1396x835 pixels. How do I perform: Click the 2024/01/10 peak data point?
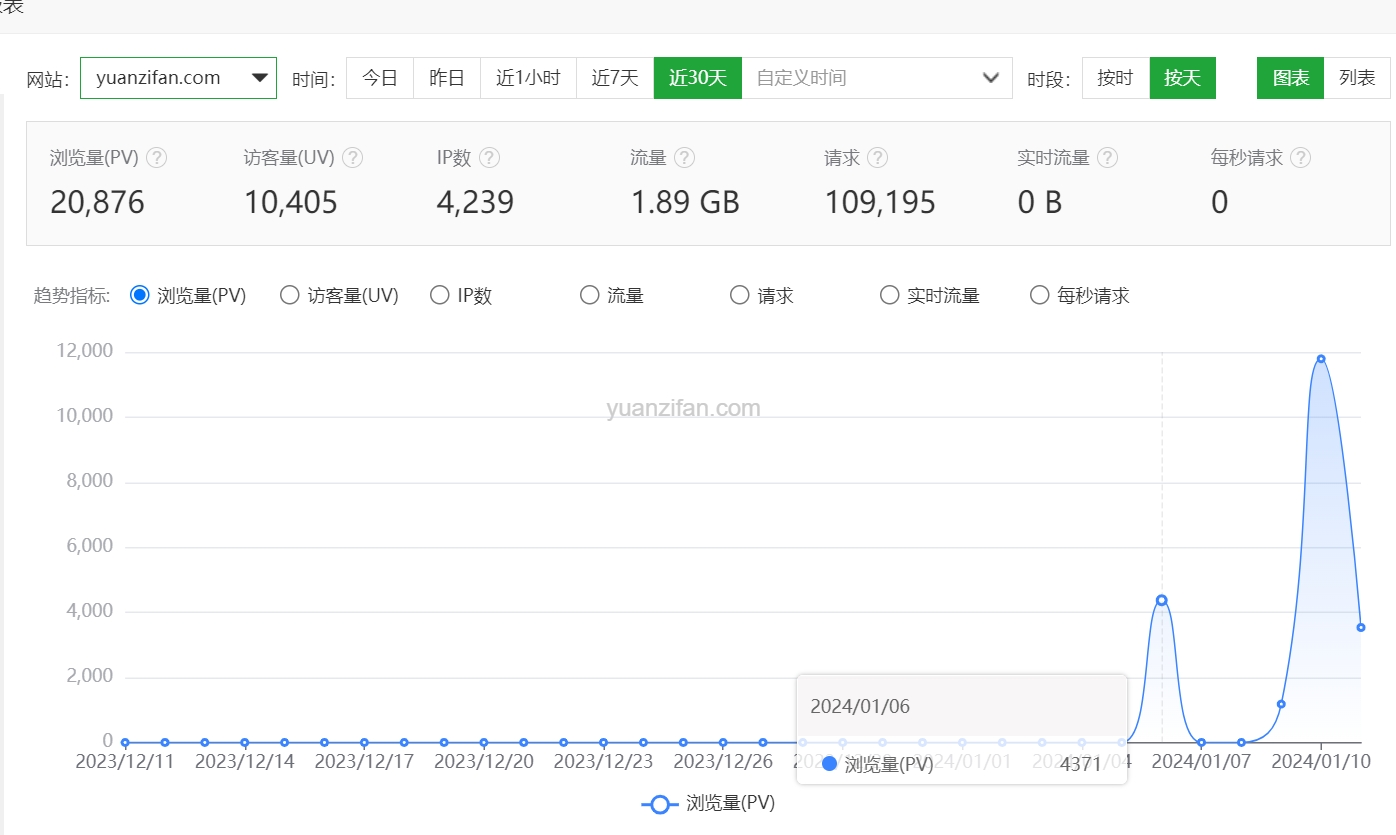click(x=1321, y=359)
